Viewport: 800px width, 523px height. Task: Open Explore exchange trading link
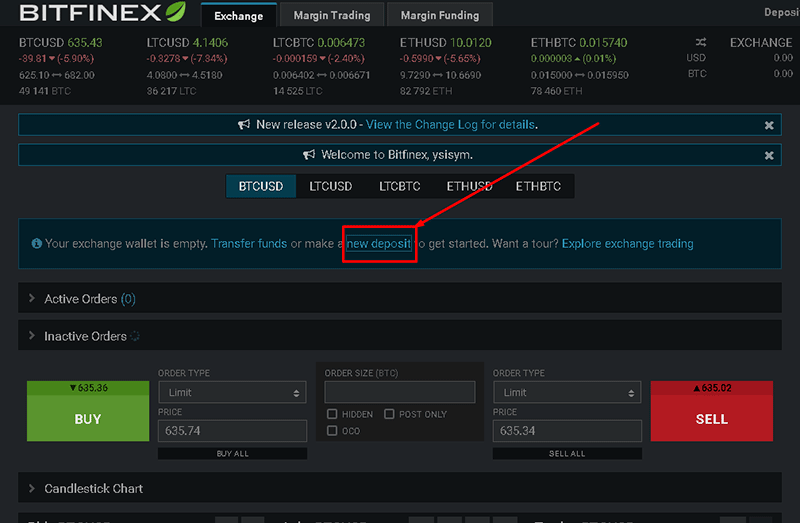coord(628,243)
